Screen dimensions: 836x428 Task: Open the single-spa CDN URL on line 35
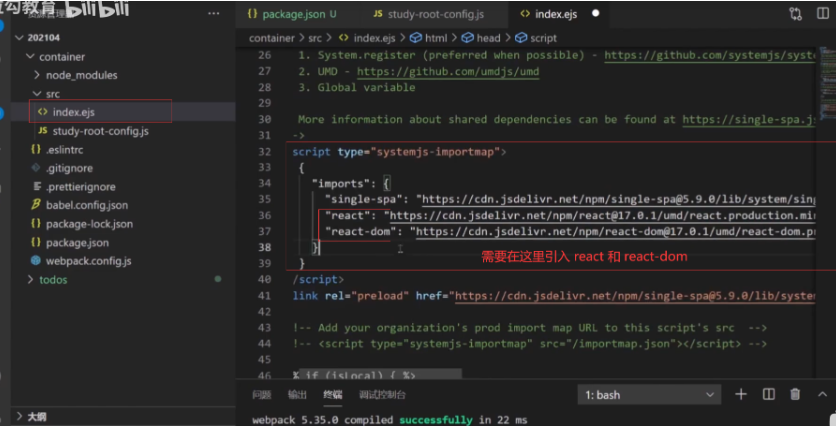pos(619,199)
